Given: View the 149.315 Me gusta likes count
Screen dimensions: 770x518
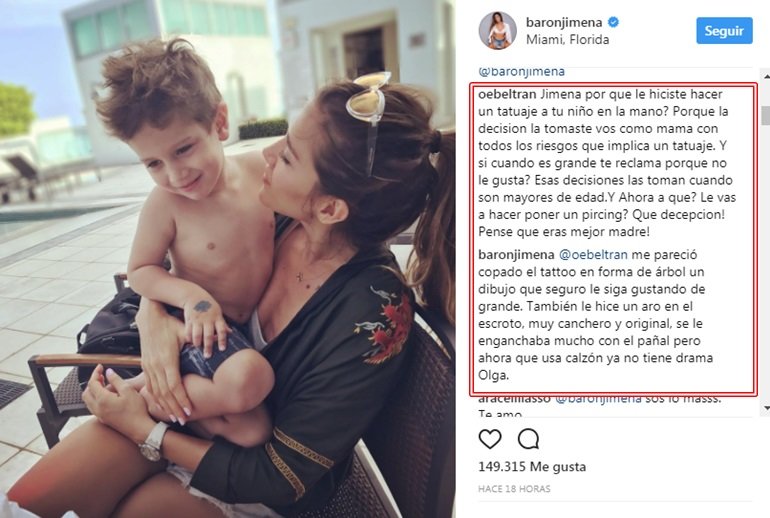Looking at the screenshot, I should tap(532, 466).
